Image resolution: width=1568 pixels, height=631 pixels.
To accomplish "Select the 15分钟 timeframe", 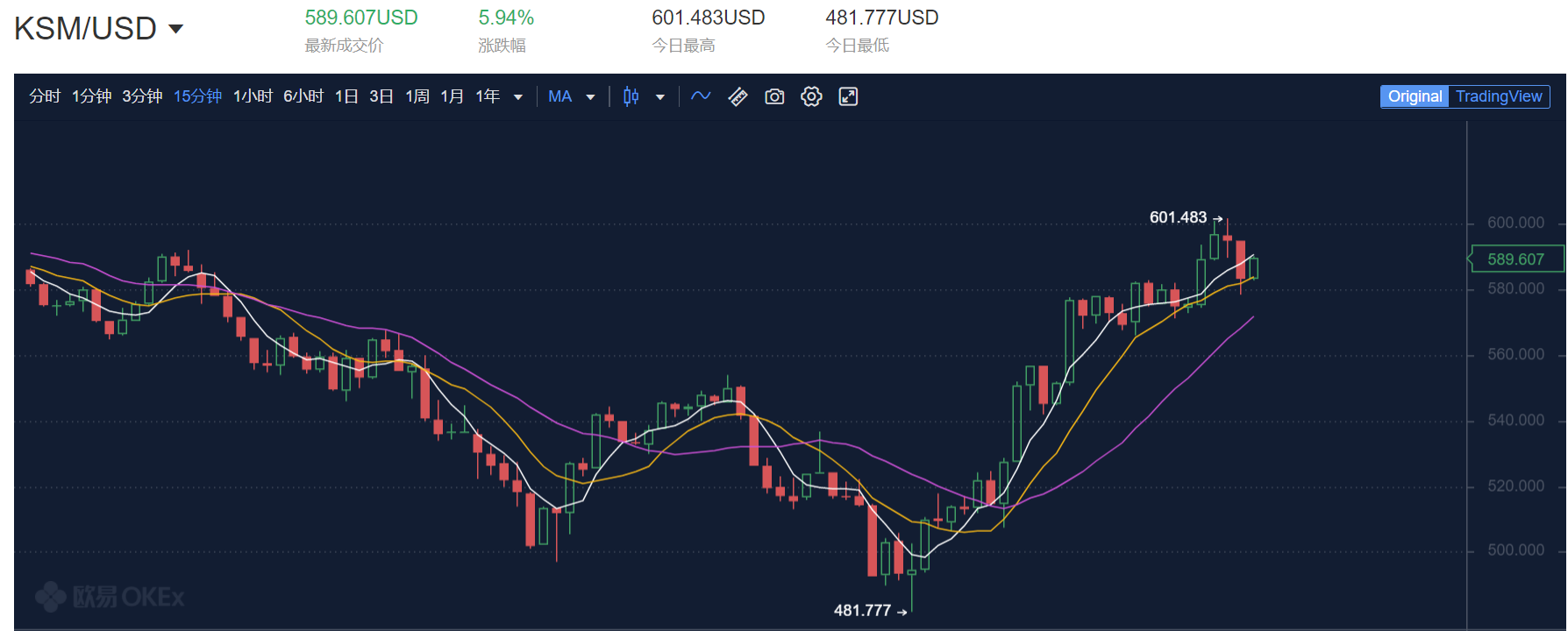I will (197, 96).
